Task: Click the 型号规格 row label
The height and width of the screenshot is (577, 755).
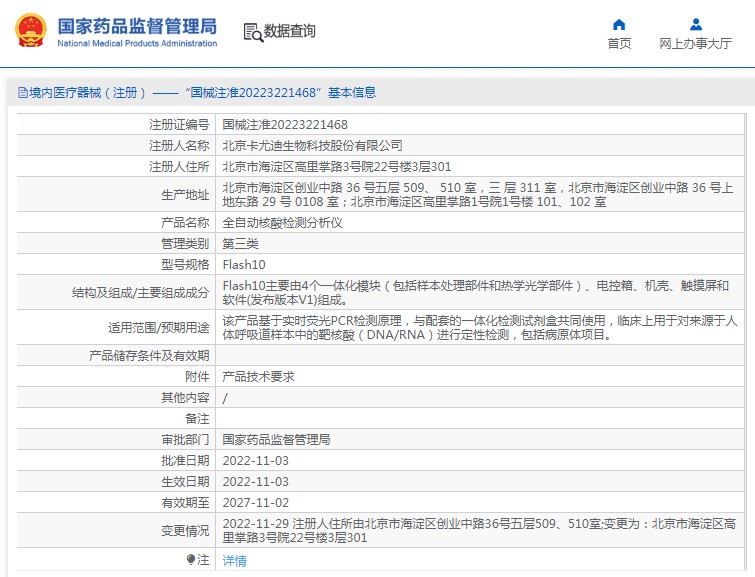Action: [x=185, y=264]
